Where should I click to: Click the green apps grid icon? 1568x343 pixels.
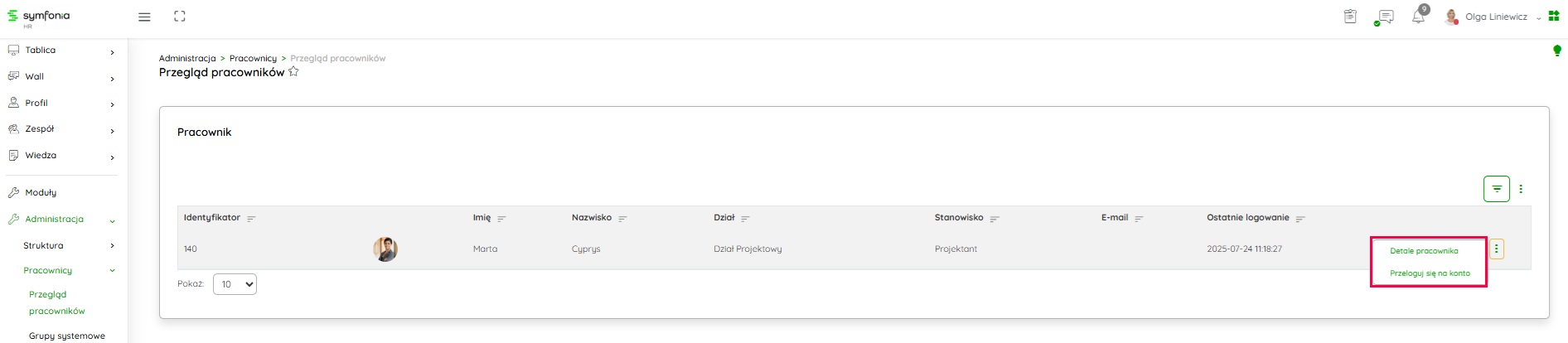point(1554,16)
